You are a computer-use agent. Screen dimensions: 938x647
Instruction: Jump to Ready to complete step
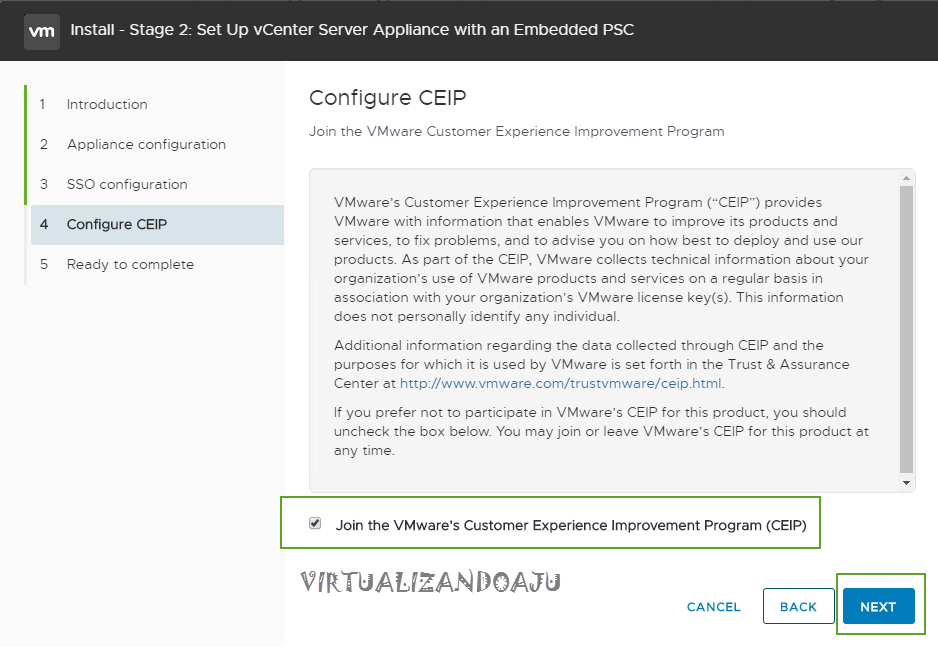[x=130, y=264]
